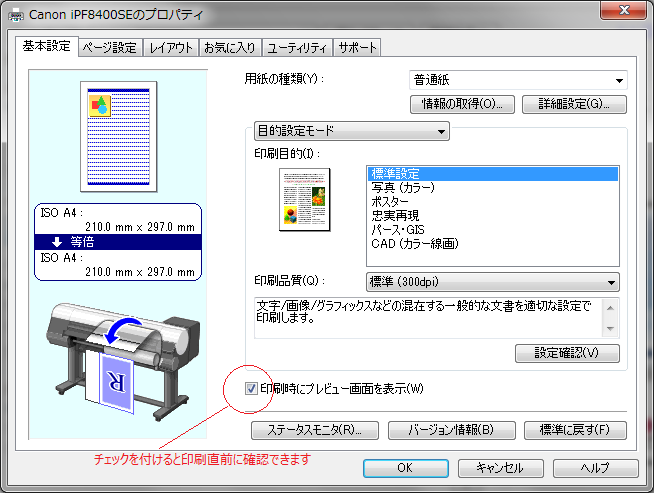The width and height of the screenshot is (654, 493).
Task: Click the 等倍 down-arrow scaling bar
Action: pyautogui.click(x=118, y=242)
